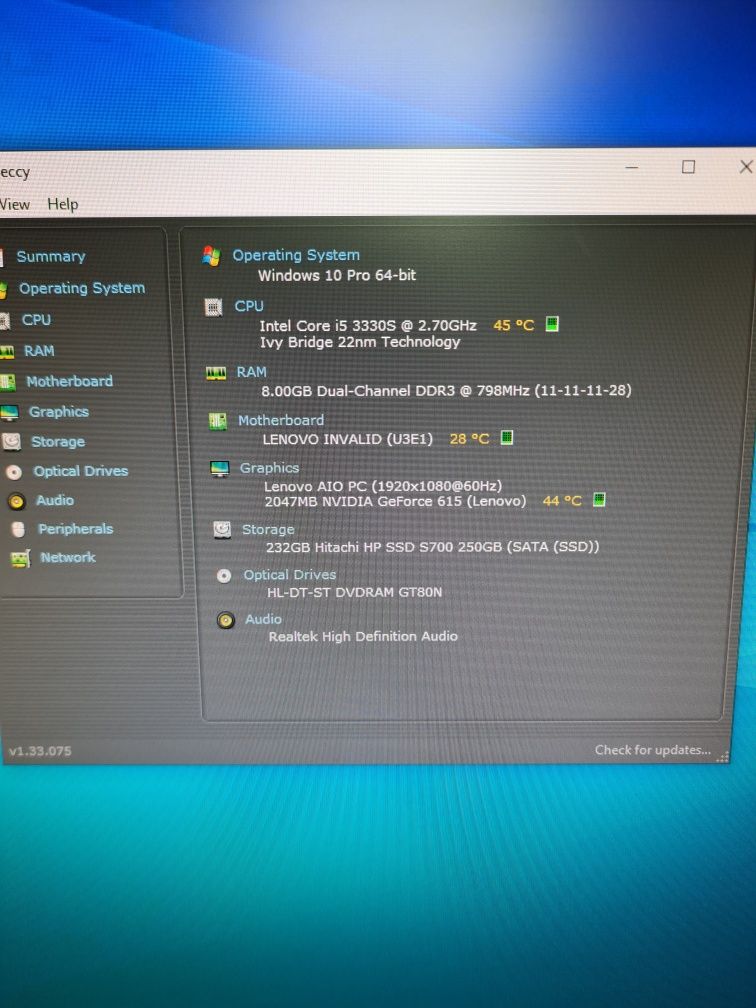Open the Graphics heading in summary
The image size is (756, 1008).
click(269, 468)
